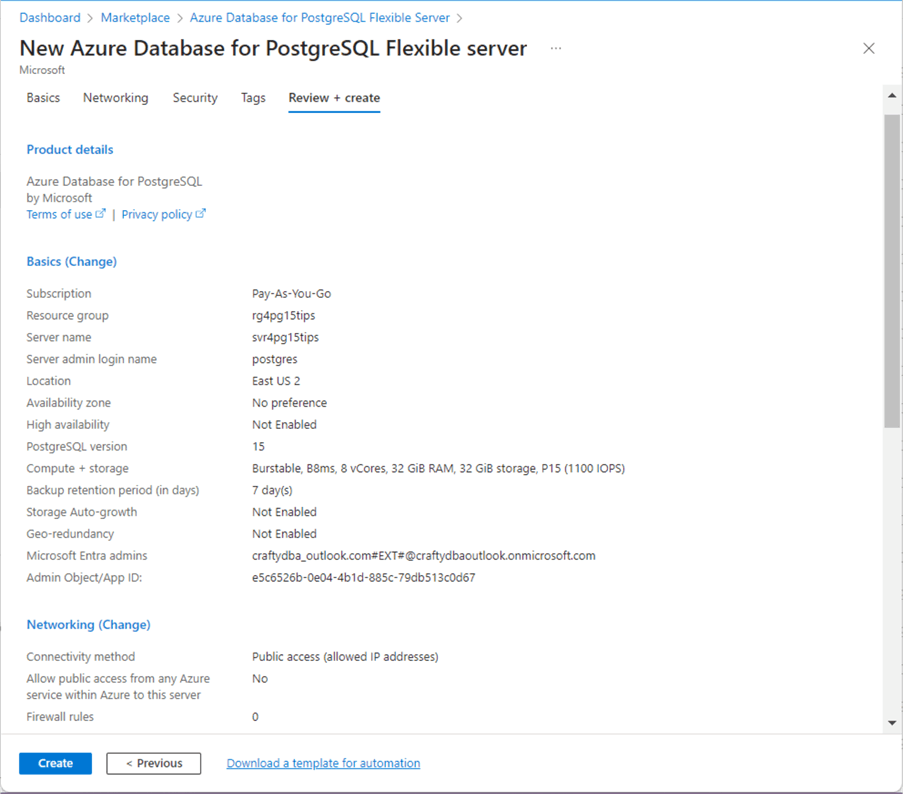Open Marketplace from the breadcrumb
The width and height of the screenshot is (903, 794).
pyautogui.click(x=135, y=18)
